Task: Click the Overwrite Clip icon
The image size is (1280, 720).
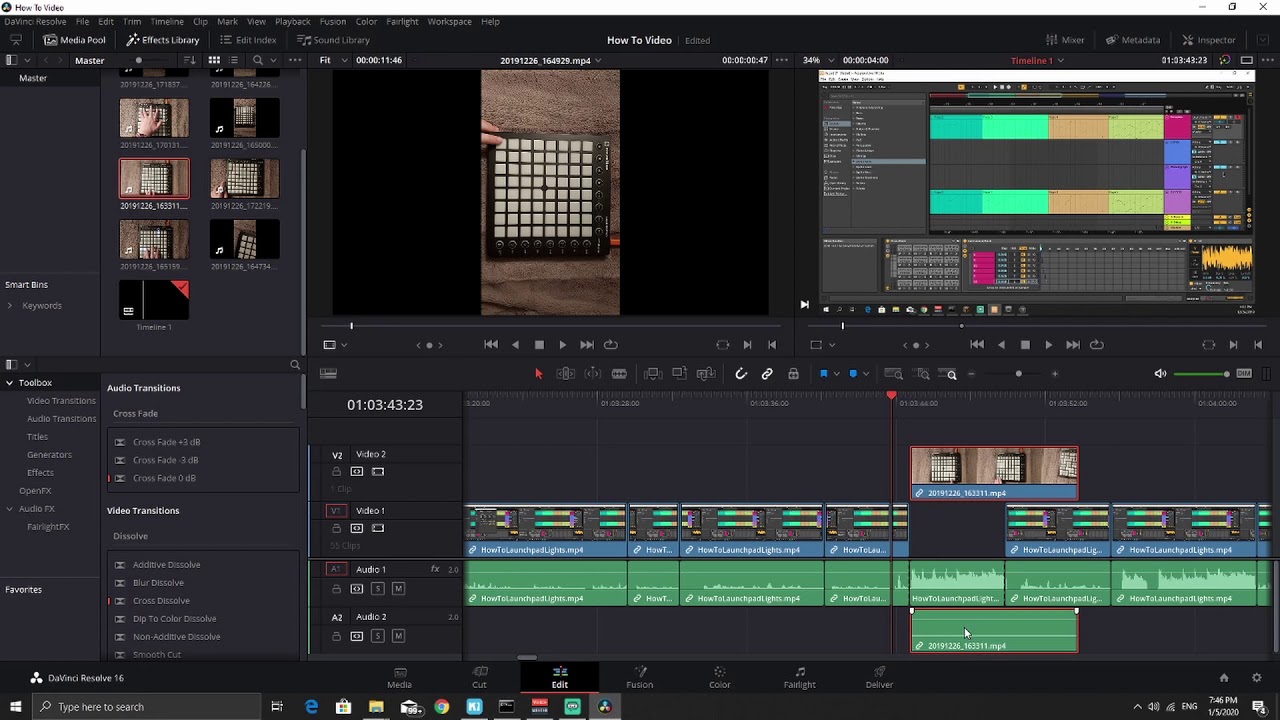Action: [679, 374]
